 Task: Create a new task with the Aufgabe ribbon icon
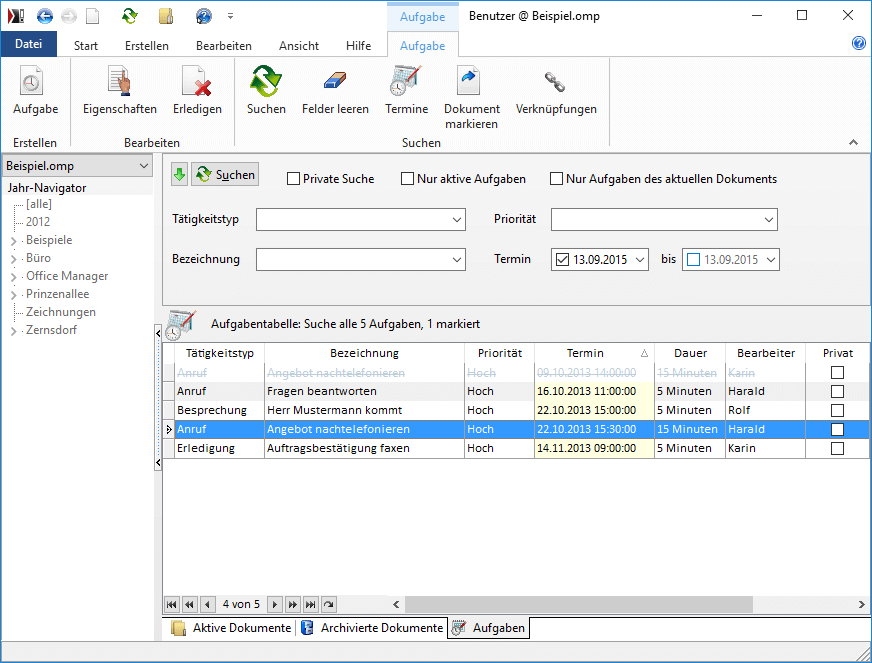[32, 81]
